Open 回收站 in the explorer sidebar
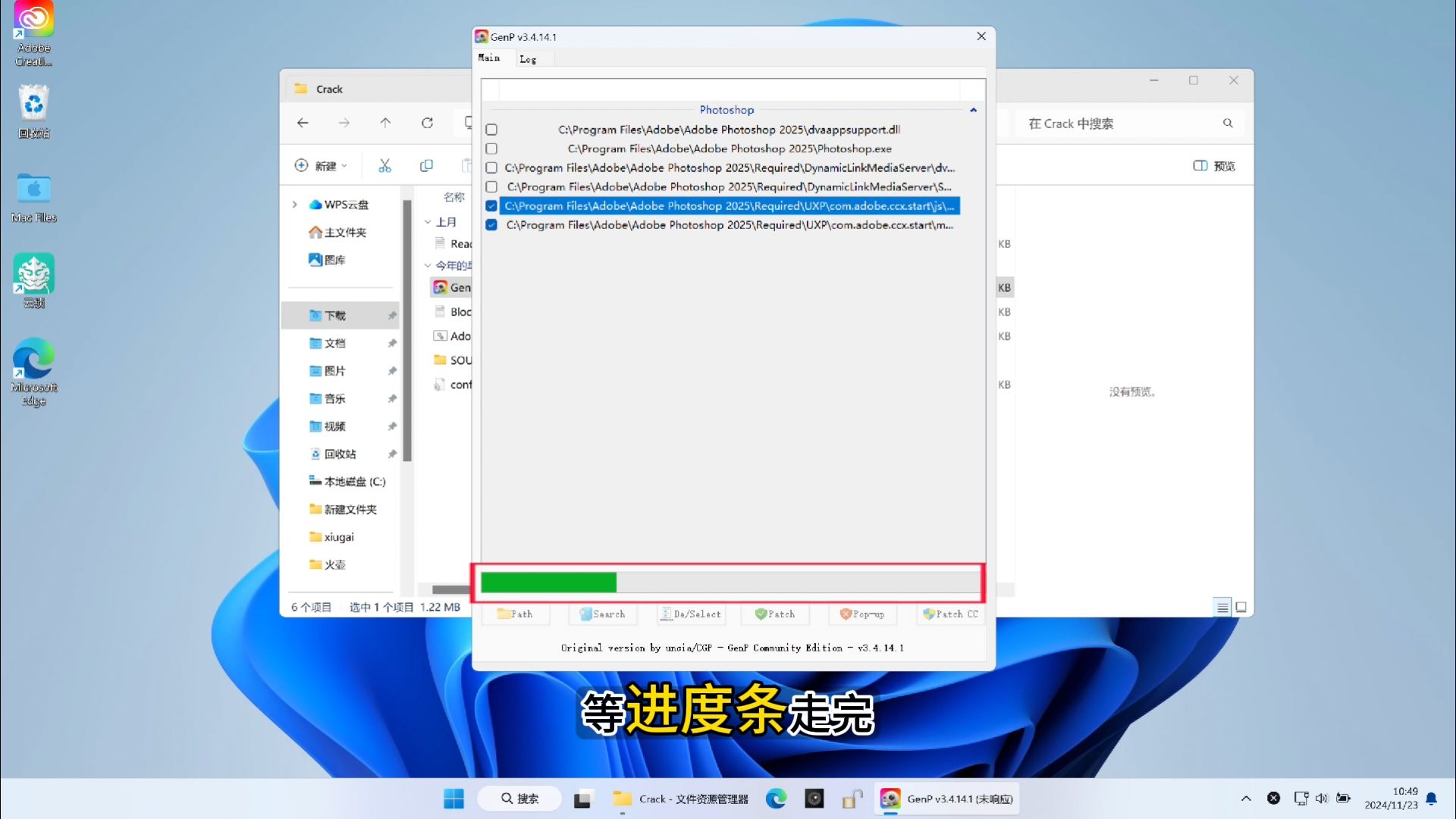This screenshot has width=1456, height=819. 333,454
